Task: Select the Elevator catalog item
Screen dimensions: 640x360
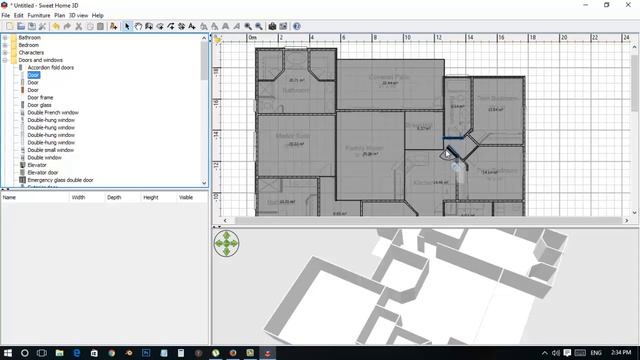Action: (37, 165)
